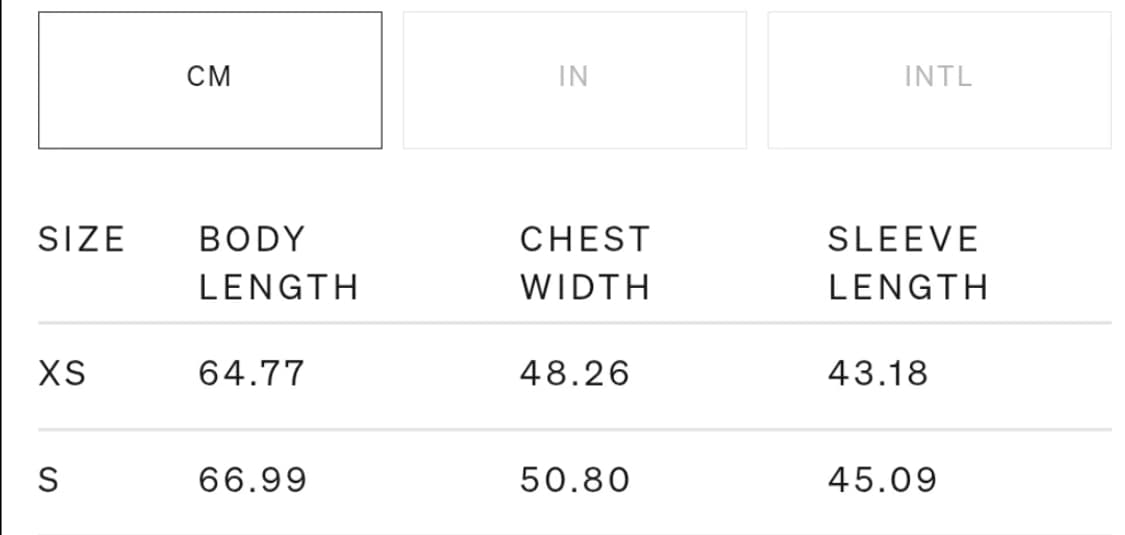The height and width of the screenshot is (535, 1125).
Task: Click the word WIDTH in the header
Action: pos(585,288)
